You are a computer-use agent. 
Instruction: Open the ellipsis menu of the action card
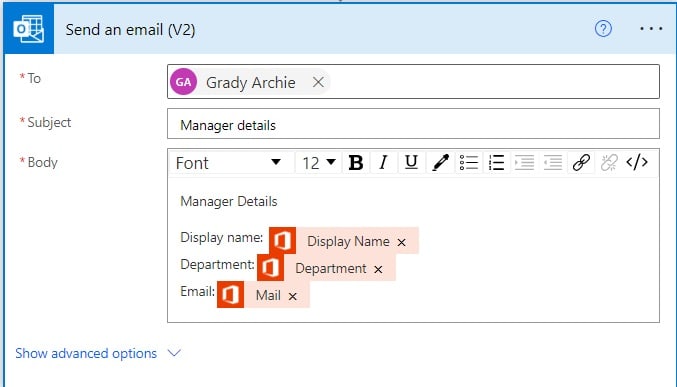click(651, 29)
